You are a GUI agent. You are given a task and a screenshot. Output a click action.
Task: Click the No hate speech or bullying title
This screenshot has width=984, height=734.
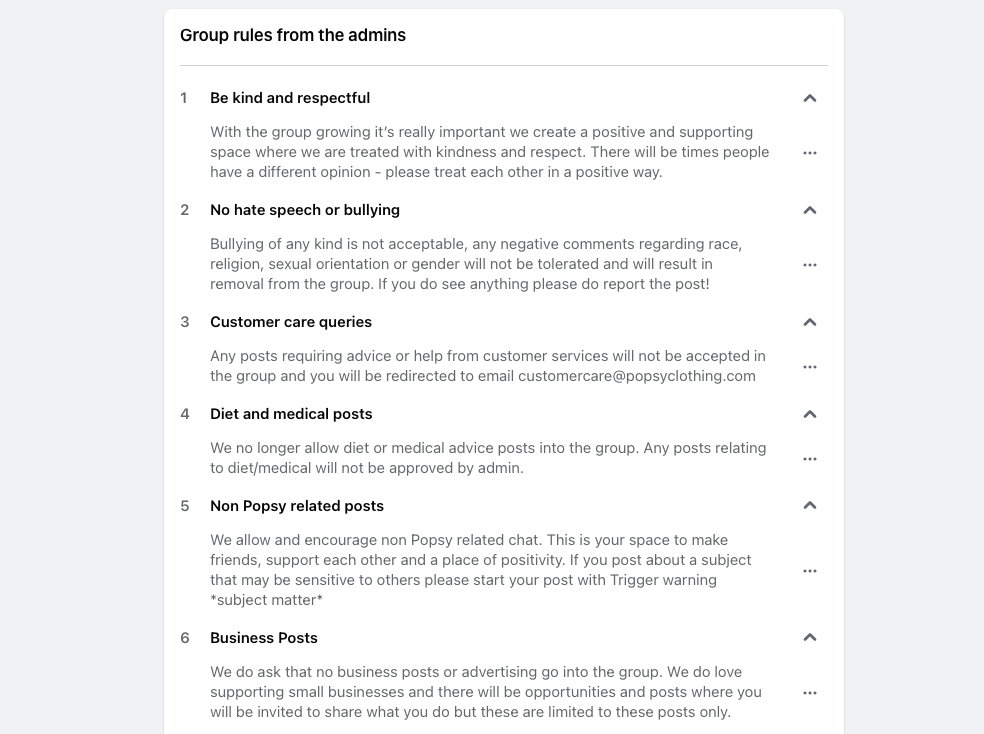305,210
